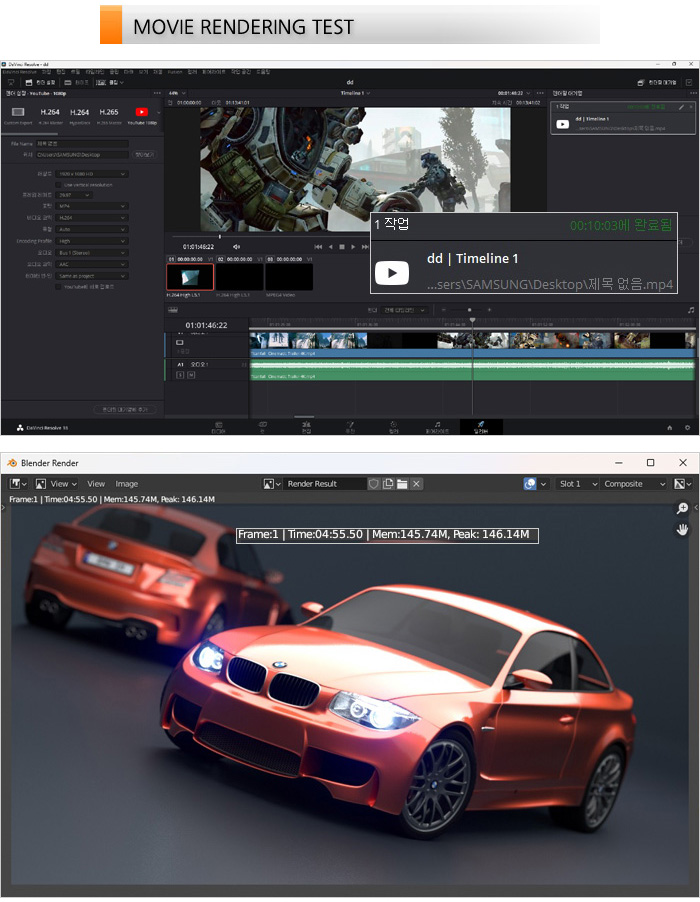Switch to the Fusion page tab

(x=350, y=427)
